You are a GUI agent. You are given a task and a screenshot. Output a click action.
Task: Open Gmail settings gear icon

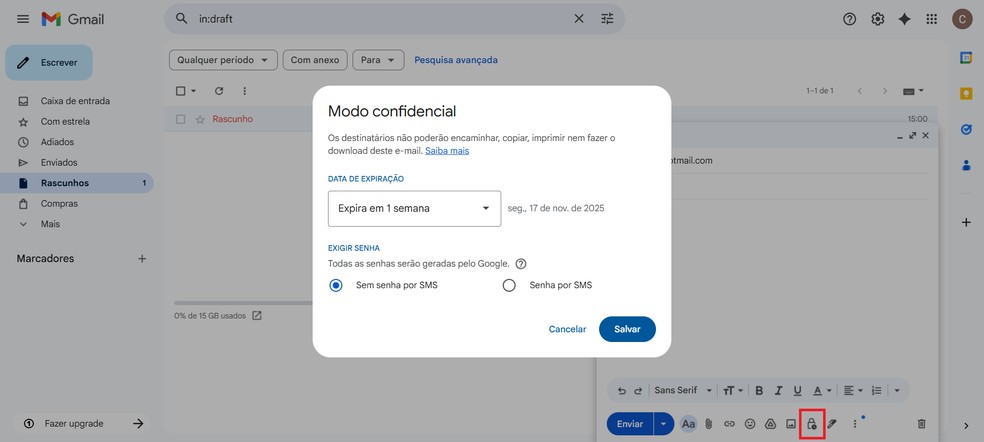[878, 19]
